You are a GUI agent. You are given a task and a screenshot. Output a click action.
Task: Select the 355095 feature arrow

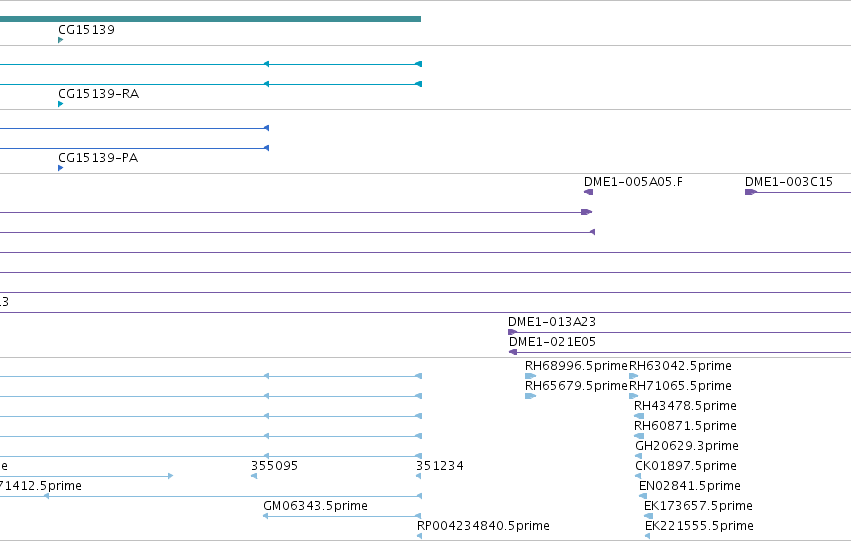[x=254, y=476]
